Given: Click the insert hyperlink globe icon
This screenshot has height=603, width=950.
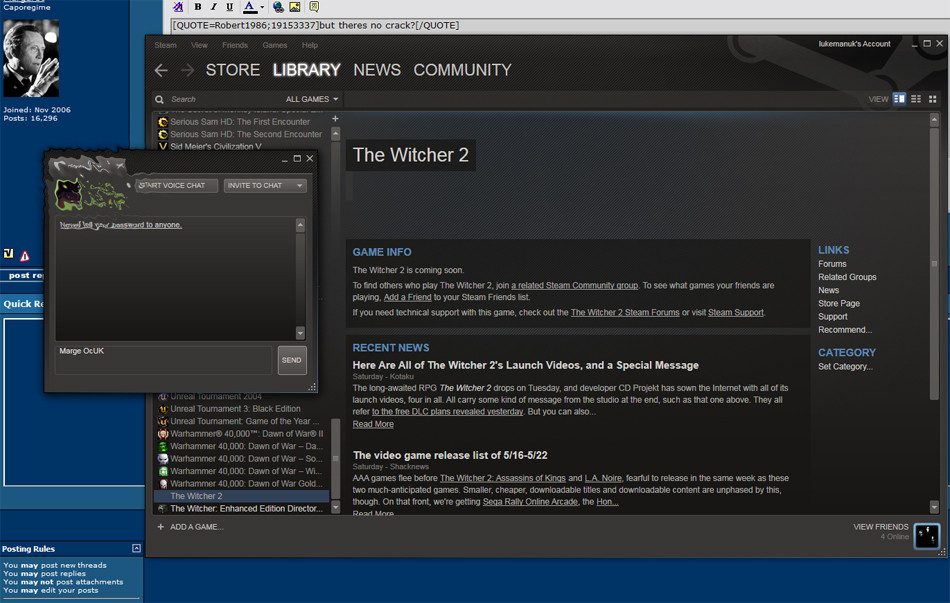Looking at the screenshot, I should pos(278,7).
